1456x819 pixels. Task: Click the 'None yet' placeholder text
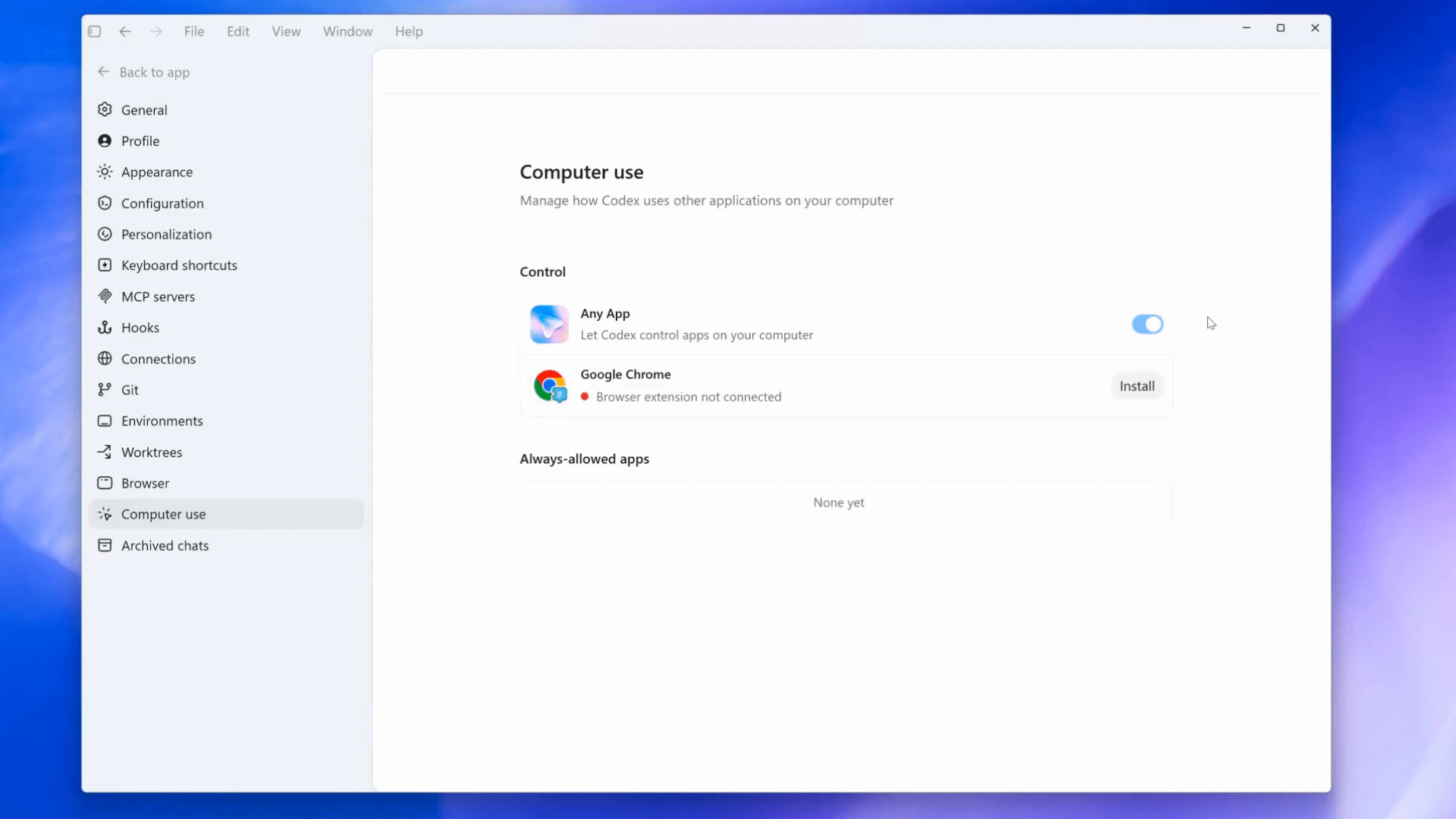click(x=839, y=502)
